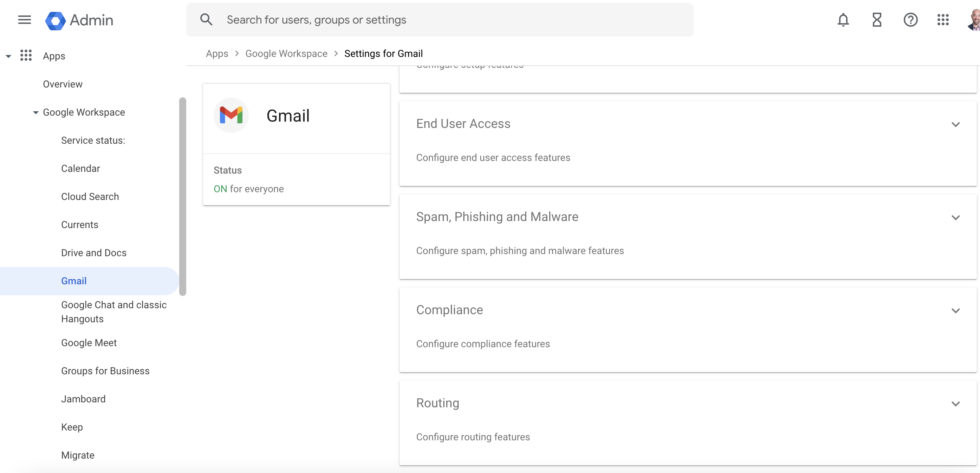
Task: Open Keep in sidebar
Action: [x=72, y=427]
